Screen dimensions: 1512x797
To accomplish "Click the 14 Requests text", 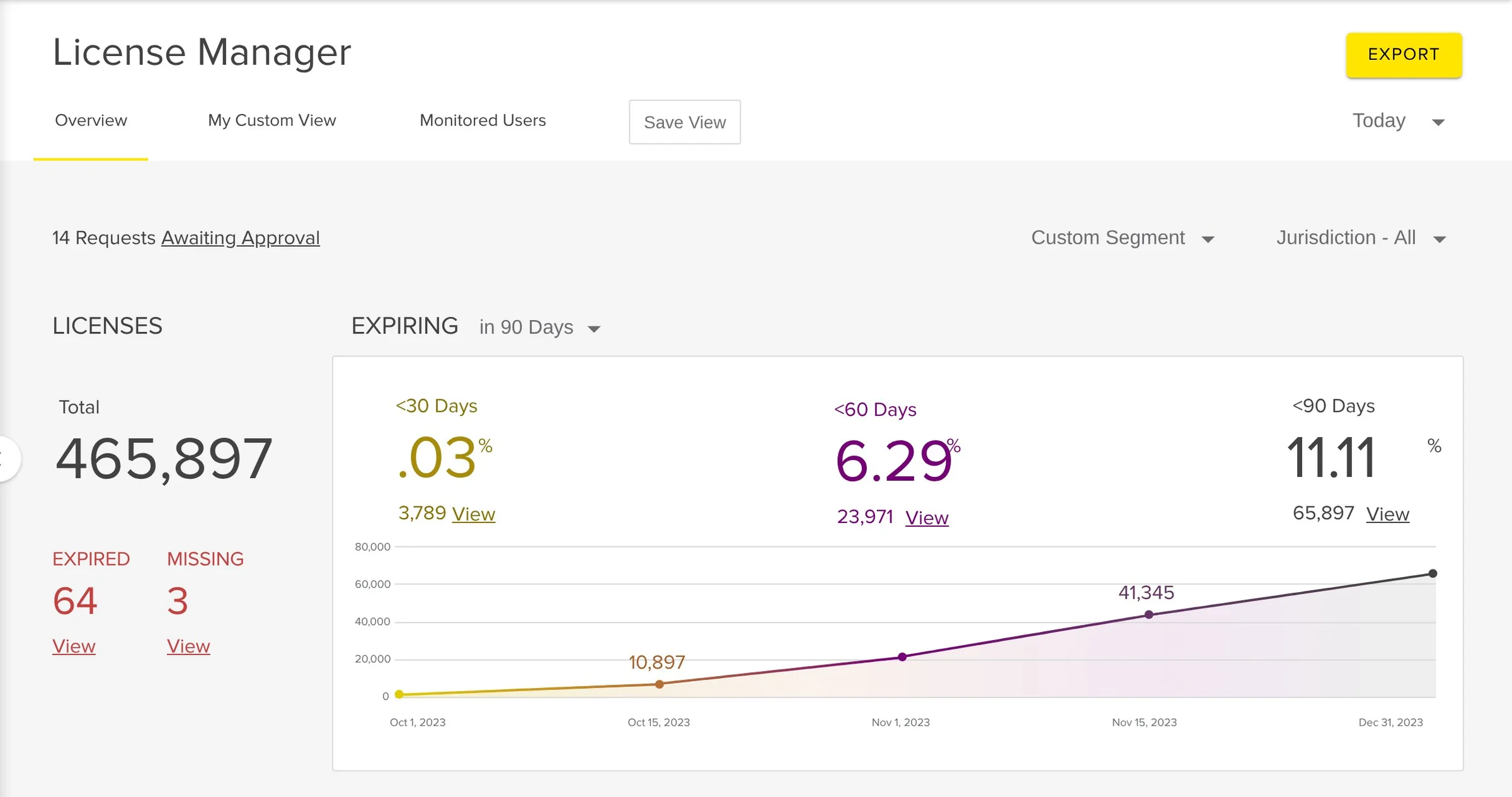I will pyautogui.click(x=104, y=238).
